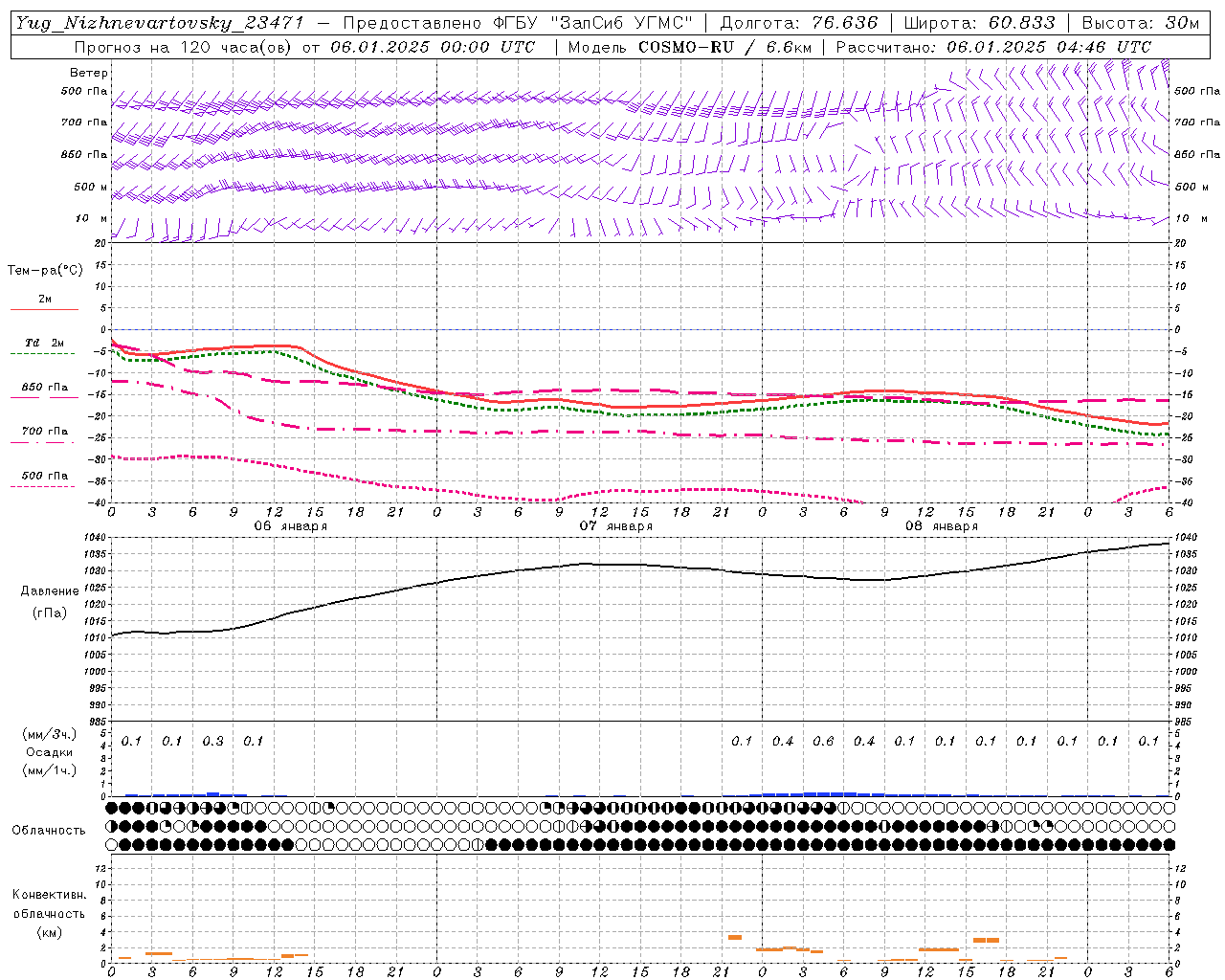Click the Ветер panel label

[89, 73]
